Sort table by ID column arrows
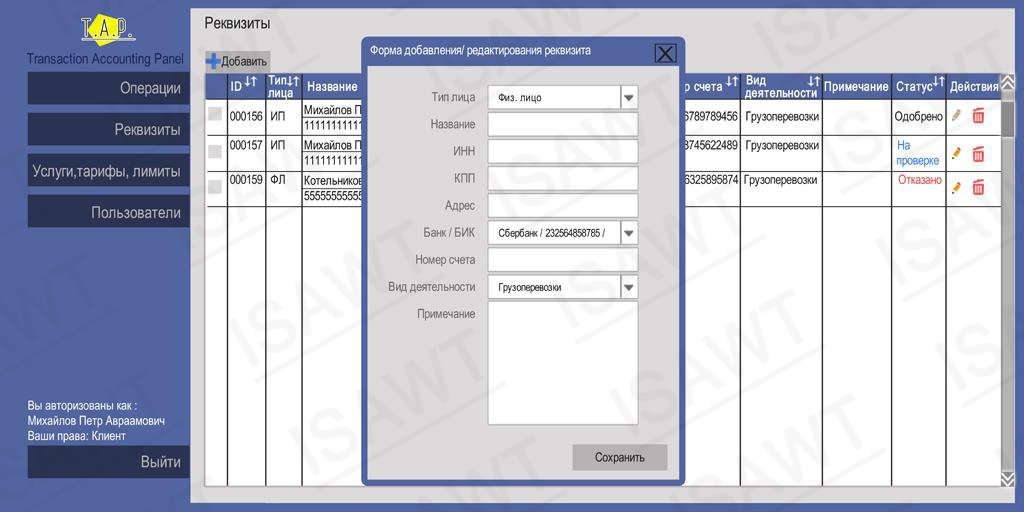Screen dimensions: 1024x512 (251, 81)
